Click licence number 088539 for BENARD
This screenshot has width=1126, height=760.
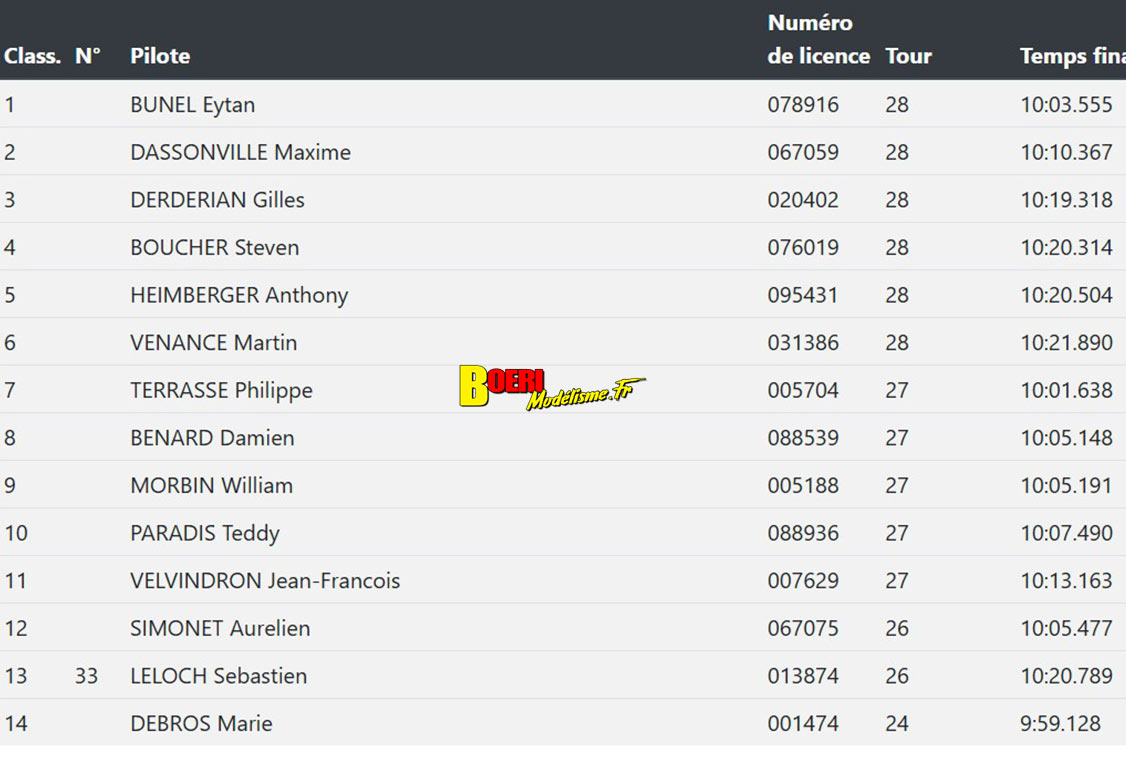[x=803, y=438]
